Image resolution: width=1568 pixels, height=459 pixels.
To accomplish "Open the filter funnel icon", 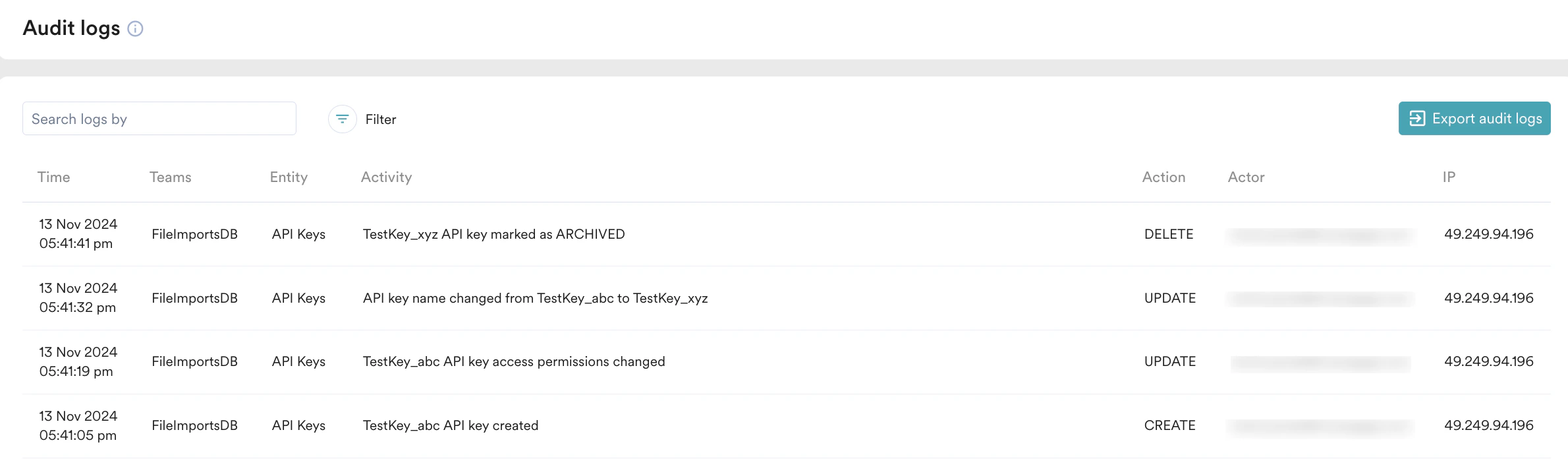I will (342, 119).
